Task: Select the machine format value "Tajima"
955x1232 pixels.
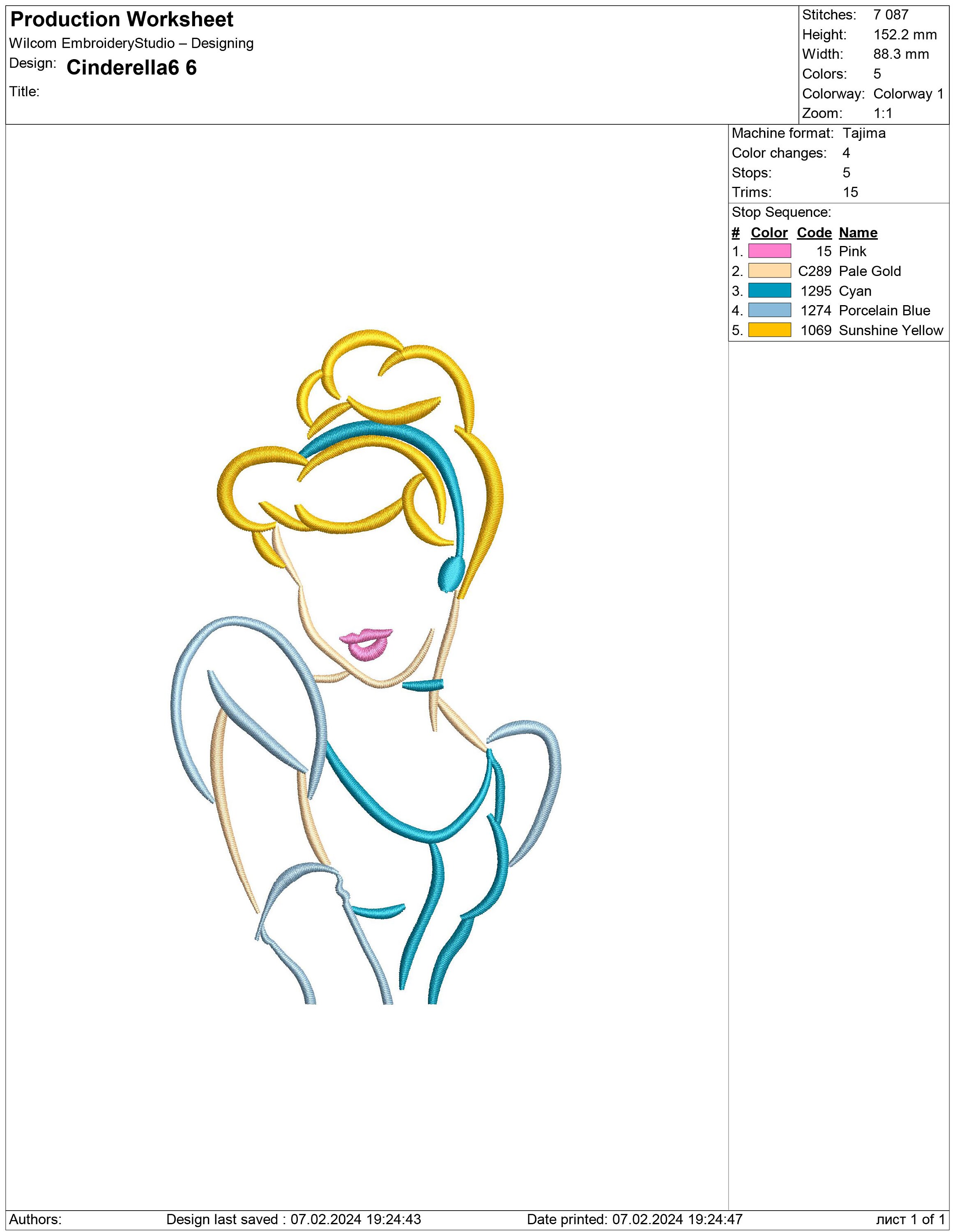Action: pos(864,134)
